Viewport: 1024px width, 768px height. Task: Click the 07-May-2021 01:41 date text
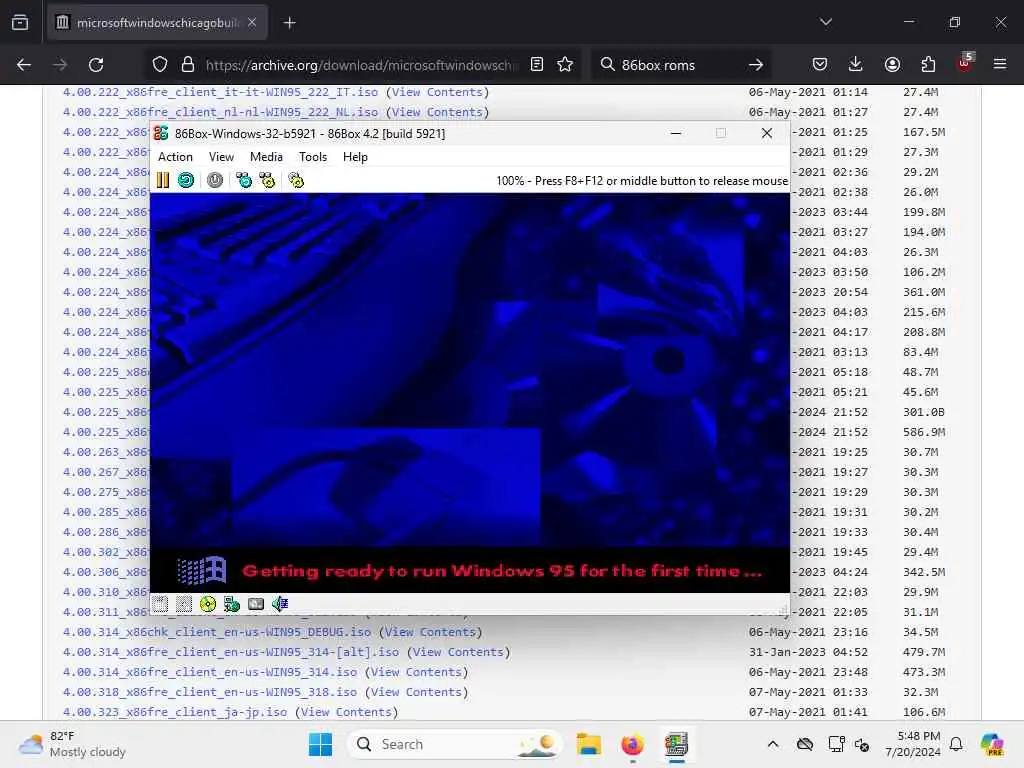[x=808, y=712]
